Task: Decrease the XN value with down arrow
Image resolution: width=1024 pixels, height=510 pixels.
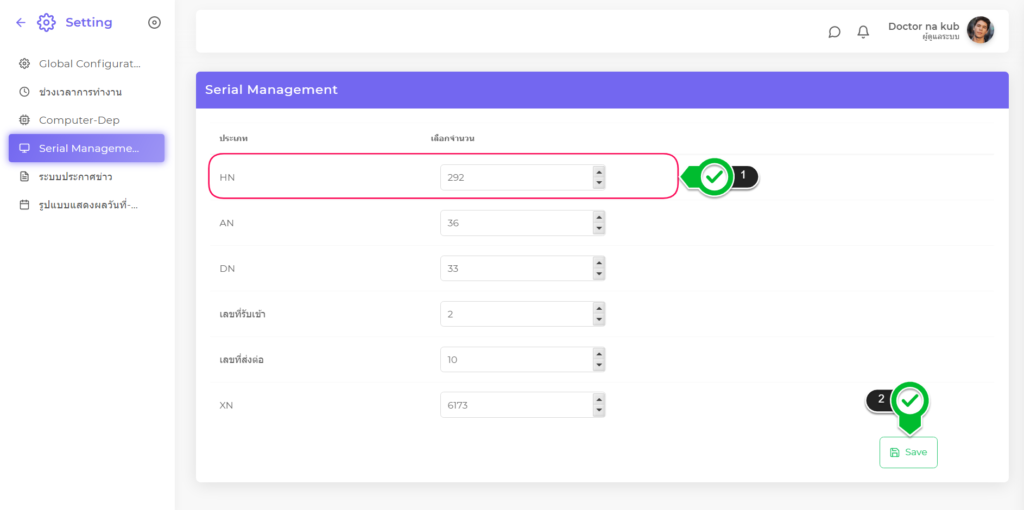Action: click(599, 411)
